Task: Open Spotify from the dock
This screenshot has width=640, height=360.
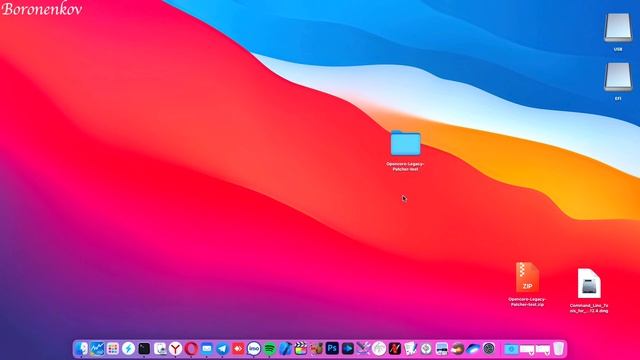Action: click(269, 349)
